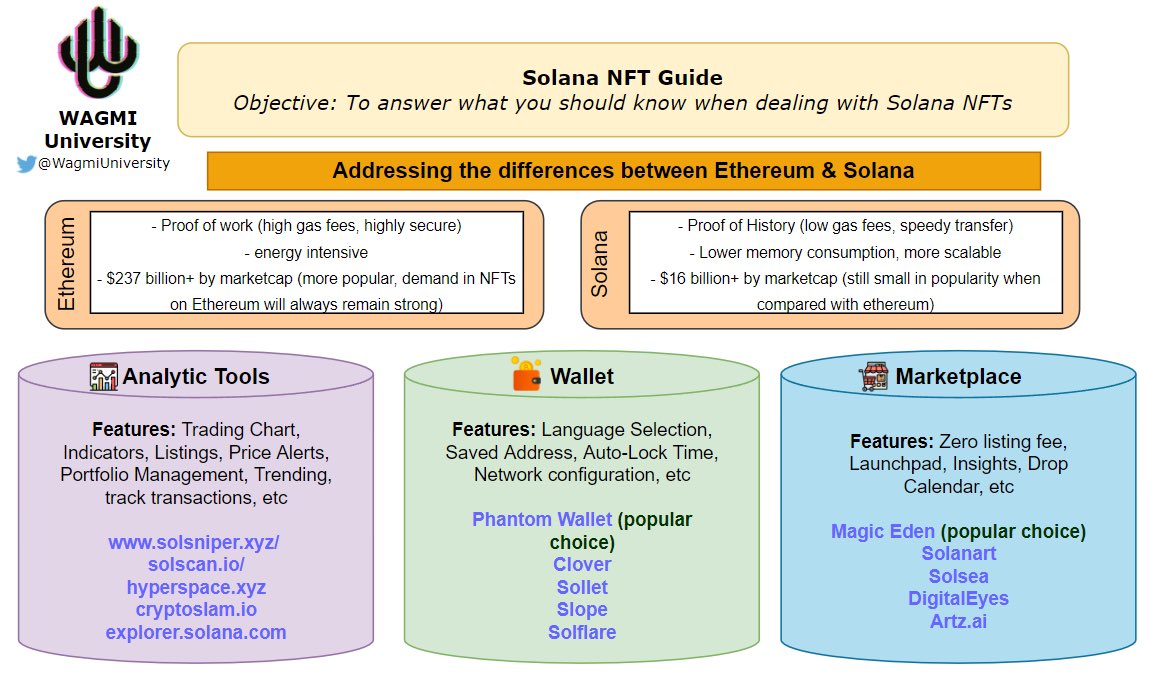
Task: Open the Solanart marketplace link
Action: click(958, 554)
